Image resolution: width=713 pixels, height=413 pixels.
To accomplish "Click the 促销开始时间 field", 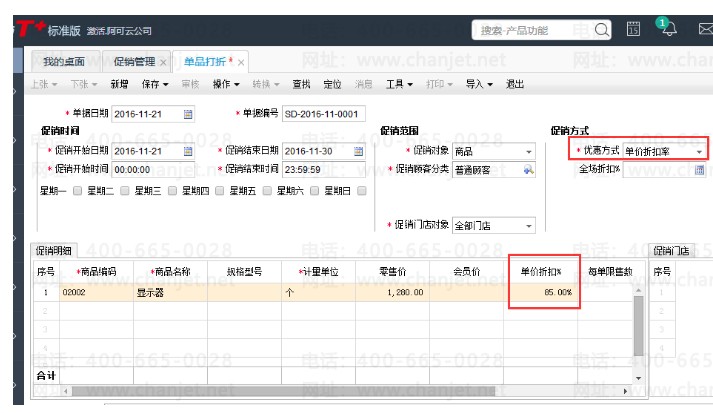I will [x=153, y=170].
